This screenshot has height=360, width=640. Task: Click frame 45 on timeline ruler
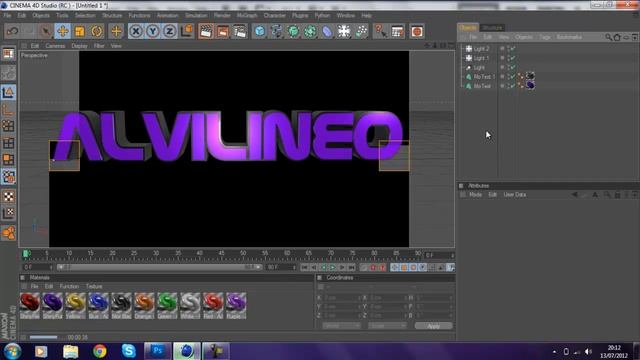click(x=222, y=254)
